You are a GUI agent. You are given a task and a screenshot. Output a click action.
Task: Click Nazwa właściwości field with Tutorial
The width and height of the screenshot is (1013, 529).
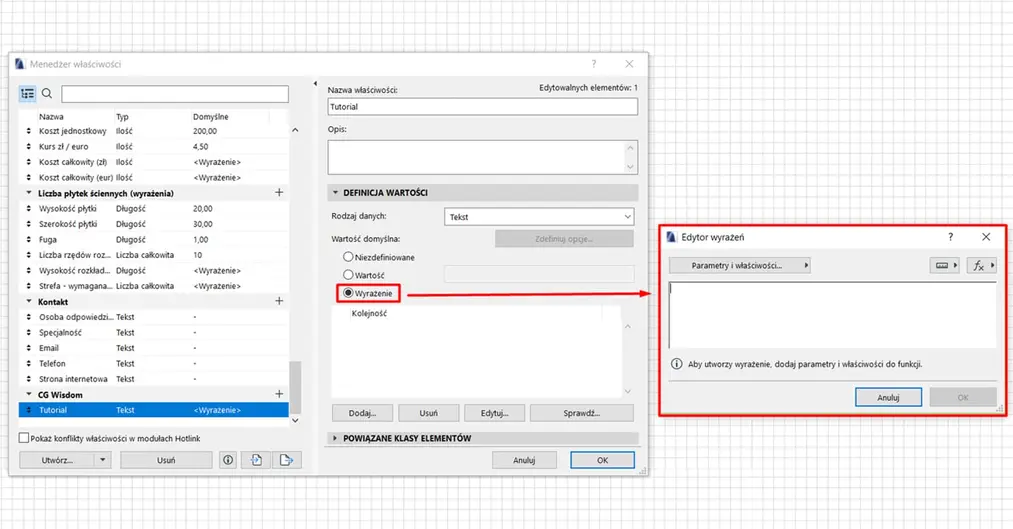[483, 107]
